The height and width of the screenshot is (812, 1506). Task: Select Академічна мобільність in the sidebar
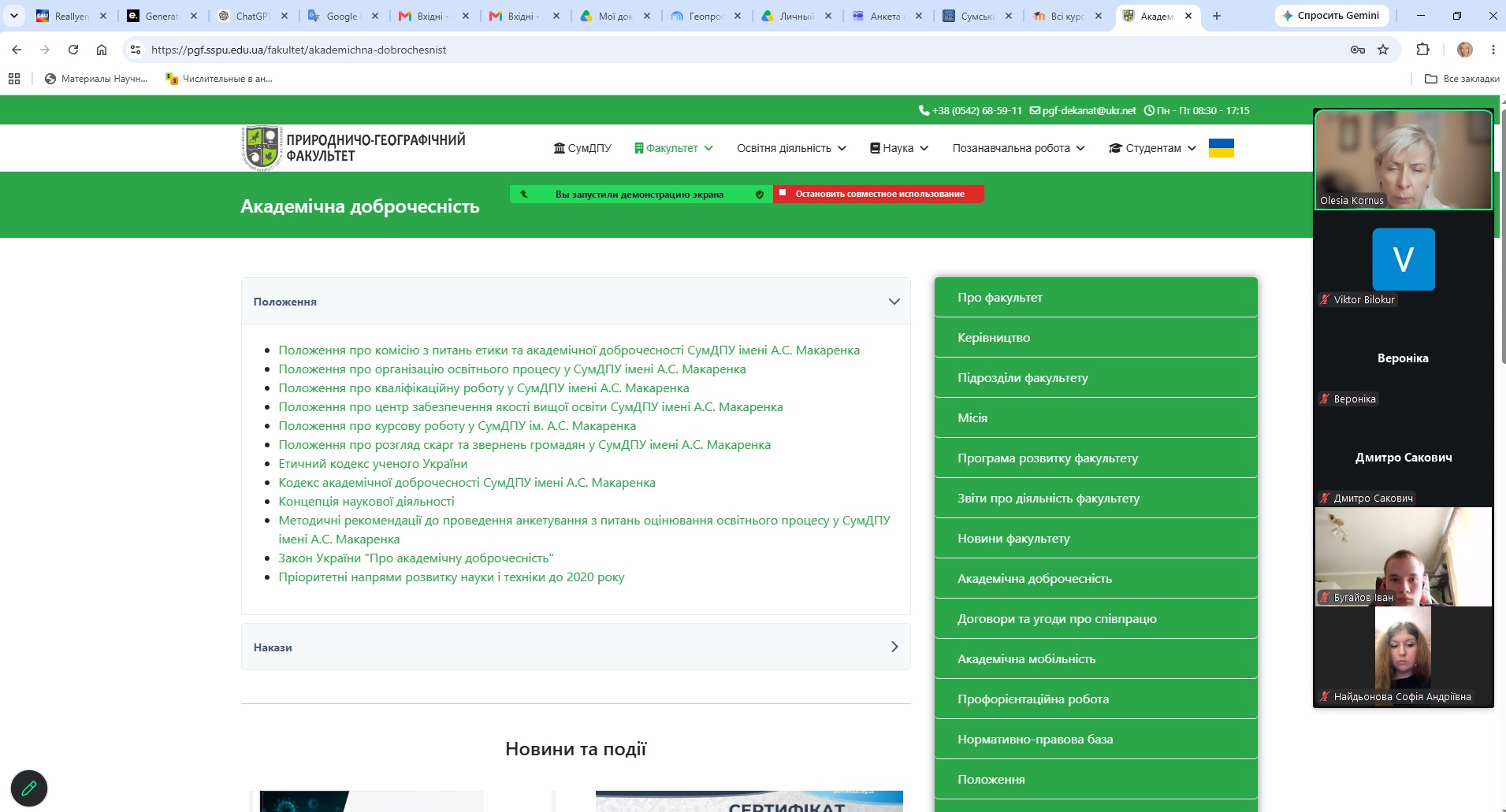(x=1096, y=658)
